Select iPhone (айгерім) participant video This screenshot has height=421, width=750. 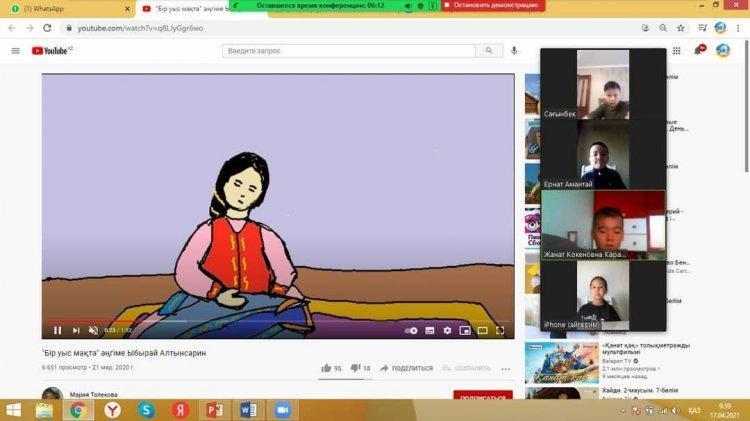[603, 295]
